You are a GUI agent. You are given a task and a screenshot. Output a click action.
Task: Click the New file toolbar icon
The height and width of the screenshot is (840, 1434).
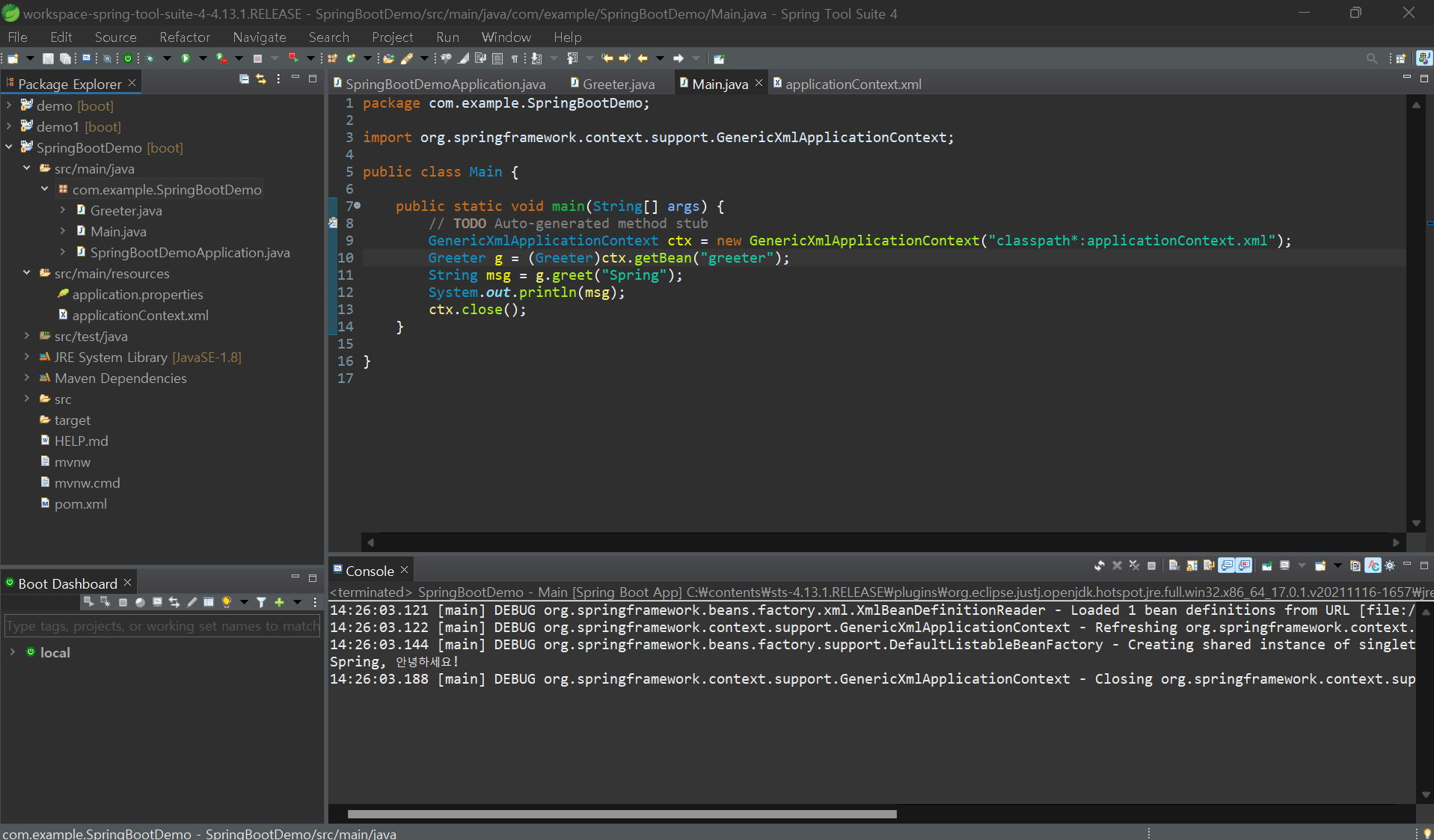[13, 58]
